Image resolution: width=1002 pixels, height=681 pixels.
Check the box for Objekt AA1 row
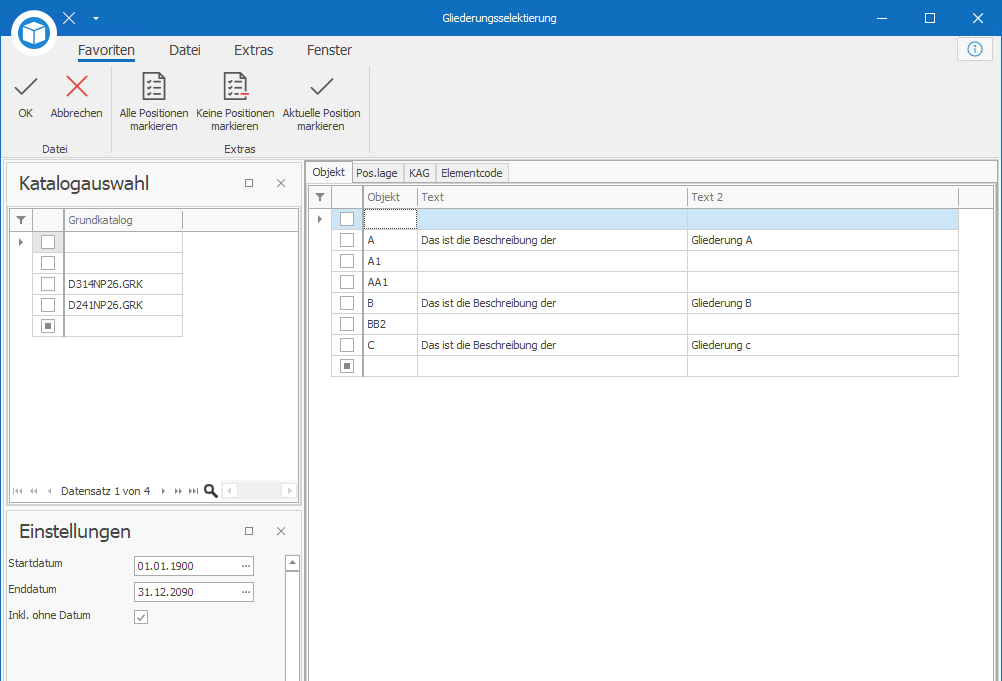click(x=347, y=282)
